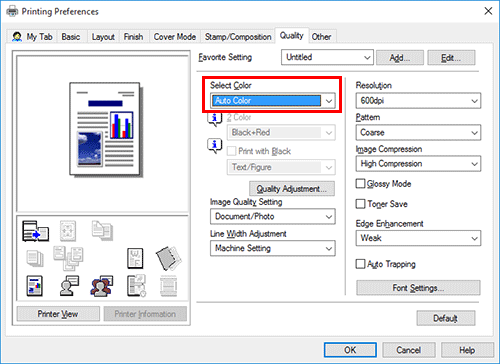The height and width of the screenshot is (364, 500).
Task: Open the Edge Enhancement dropdown
Action: pos(418,238)
